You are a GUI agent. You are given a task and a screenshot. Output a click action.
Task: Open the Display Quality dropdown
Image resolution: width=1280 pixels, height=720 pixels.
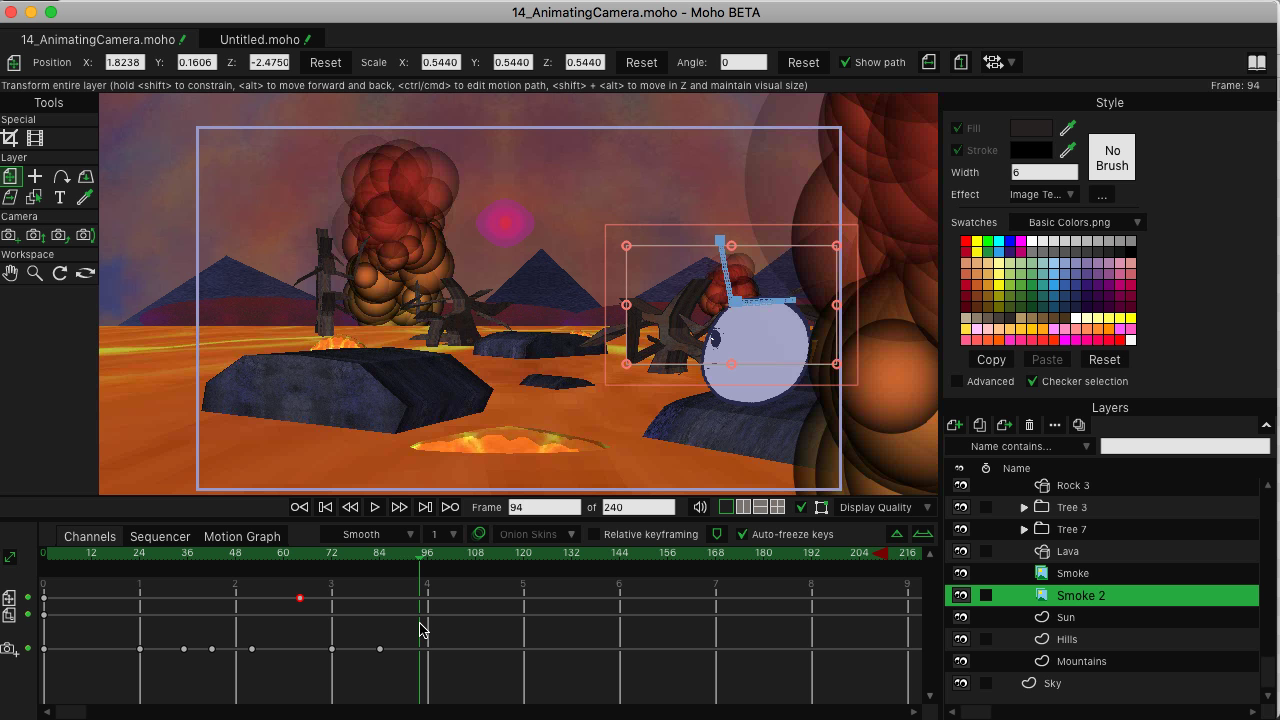coord(881,507)
